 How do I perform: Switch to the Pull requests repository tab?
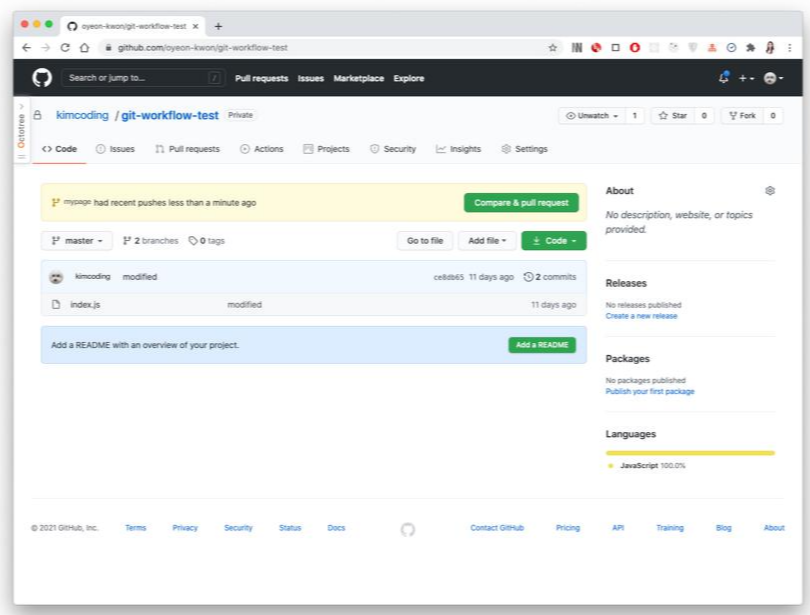pos(188,149)
